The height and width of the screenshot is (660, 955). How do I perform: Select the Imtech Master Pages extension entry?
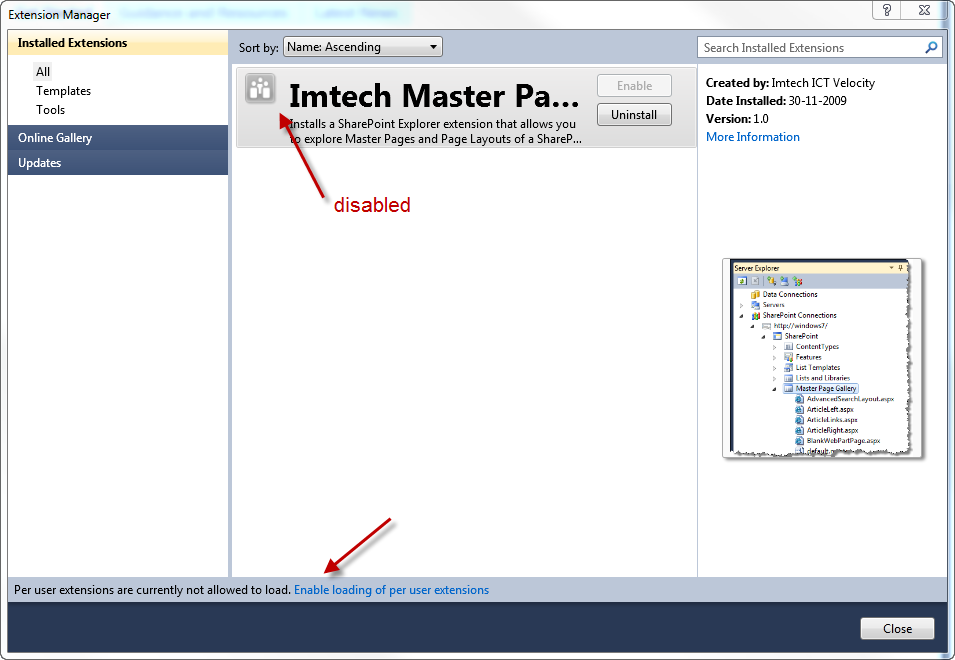click(466, 107)
